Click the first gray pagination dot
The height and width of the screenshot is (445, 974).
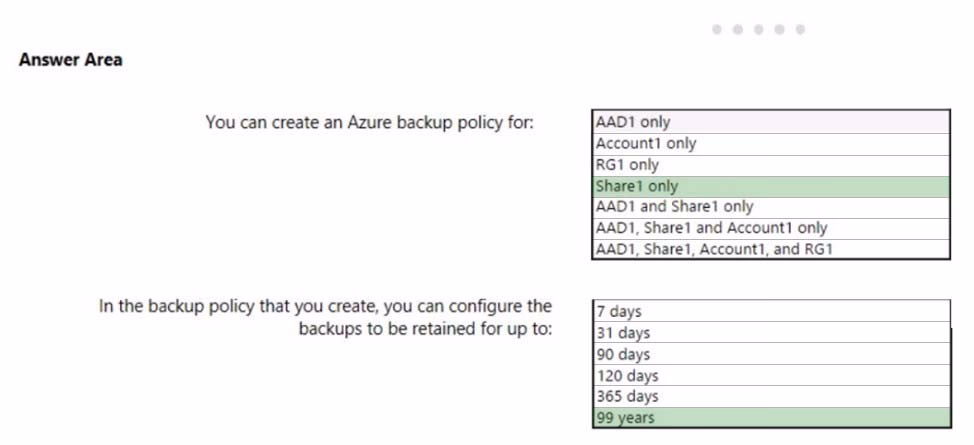point(717,29)
